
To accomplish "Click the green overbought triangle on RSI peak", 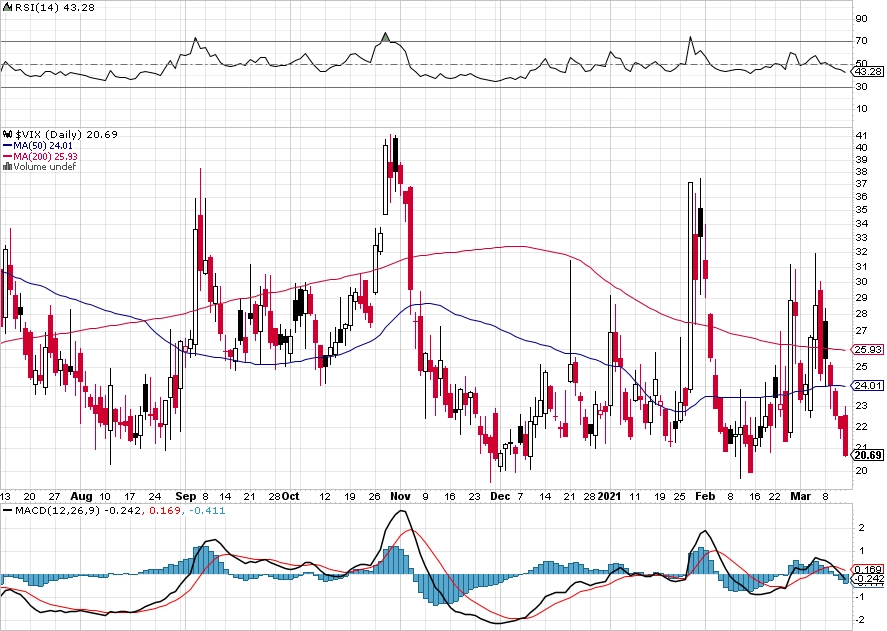I will click(385, 37).
